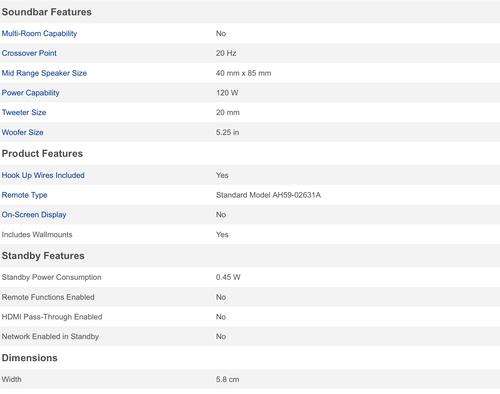Open the Remote Type link
The image size is (500, 394).
coord(25,195)
